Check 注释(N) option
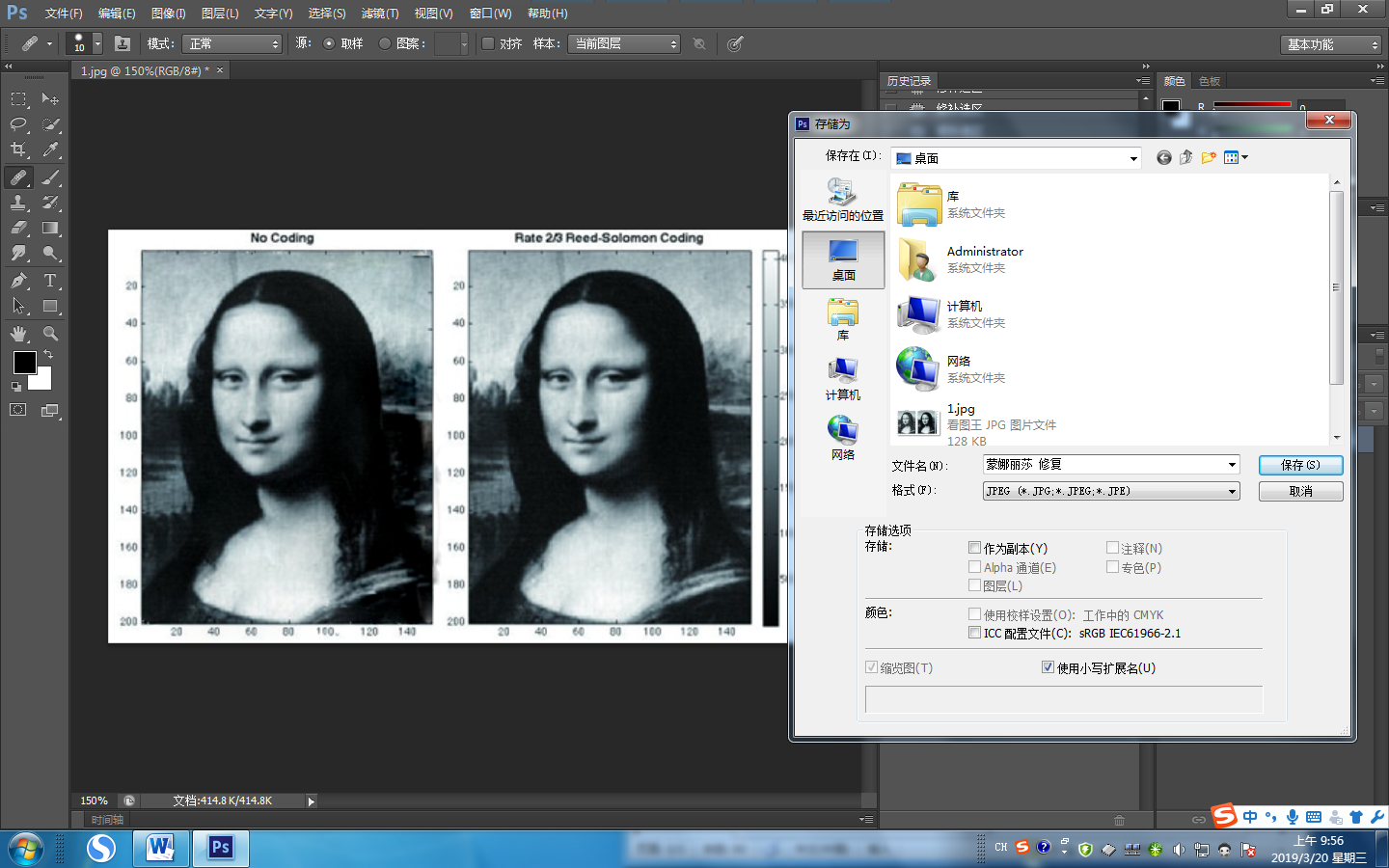Screen dimensions: 1389x868 1112,548
